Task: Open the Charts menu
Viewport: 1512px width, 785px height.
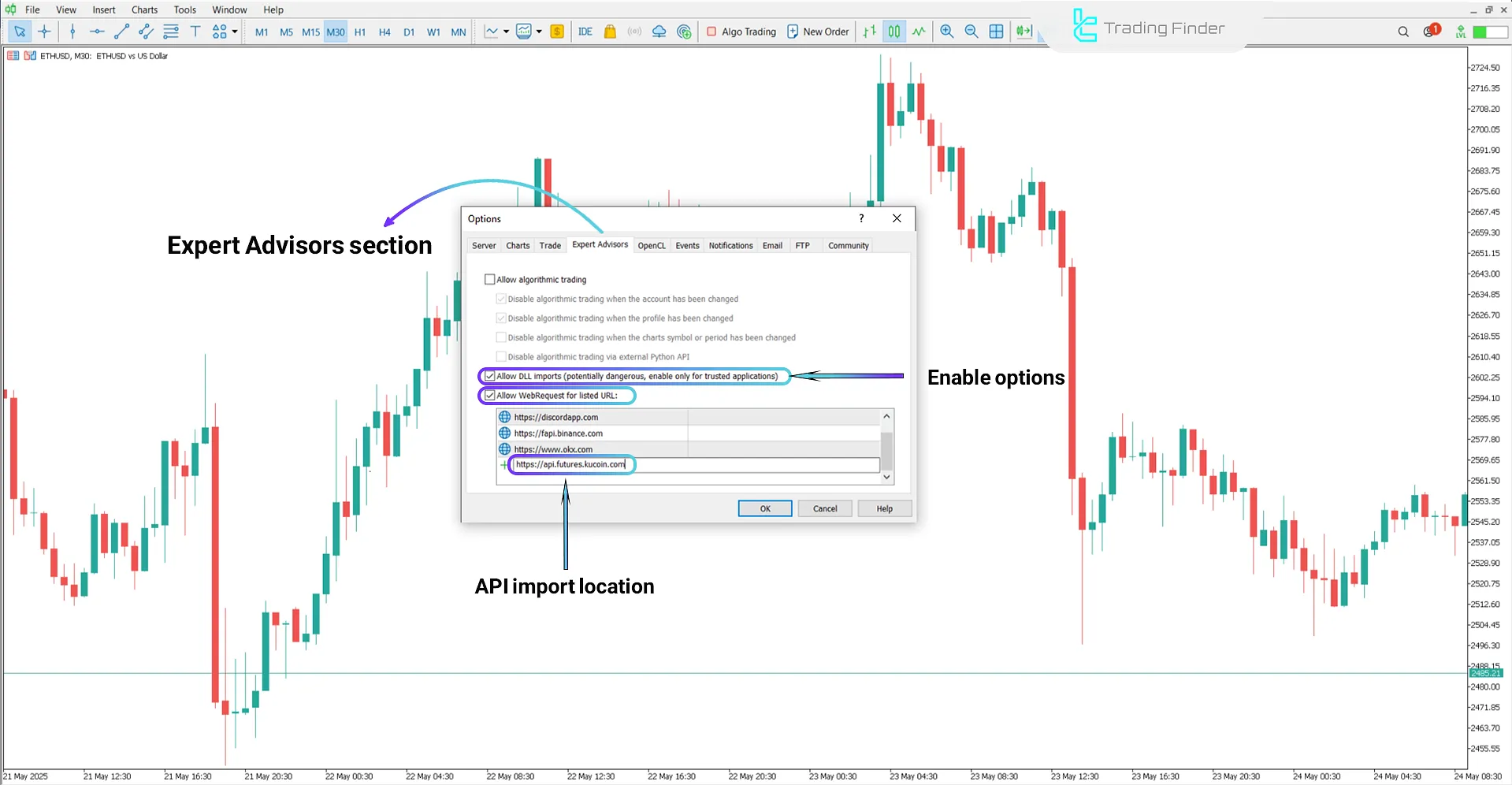Action: coord(144,9)
